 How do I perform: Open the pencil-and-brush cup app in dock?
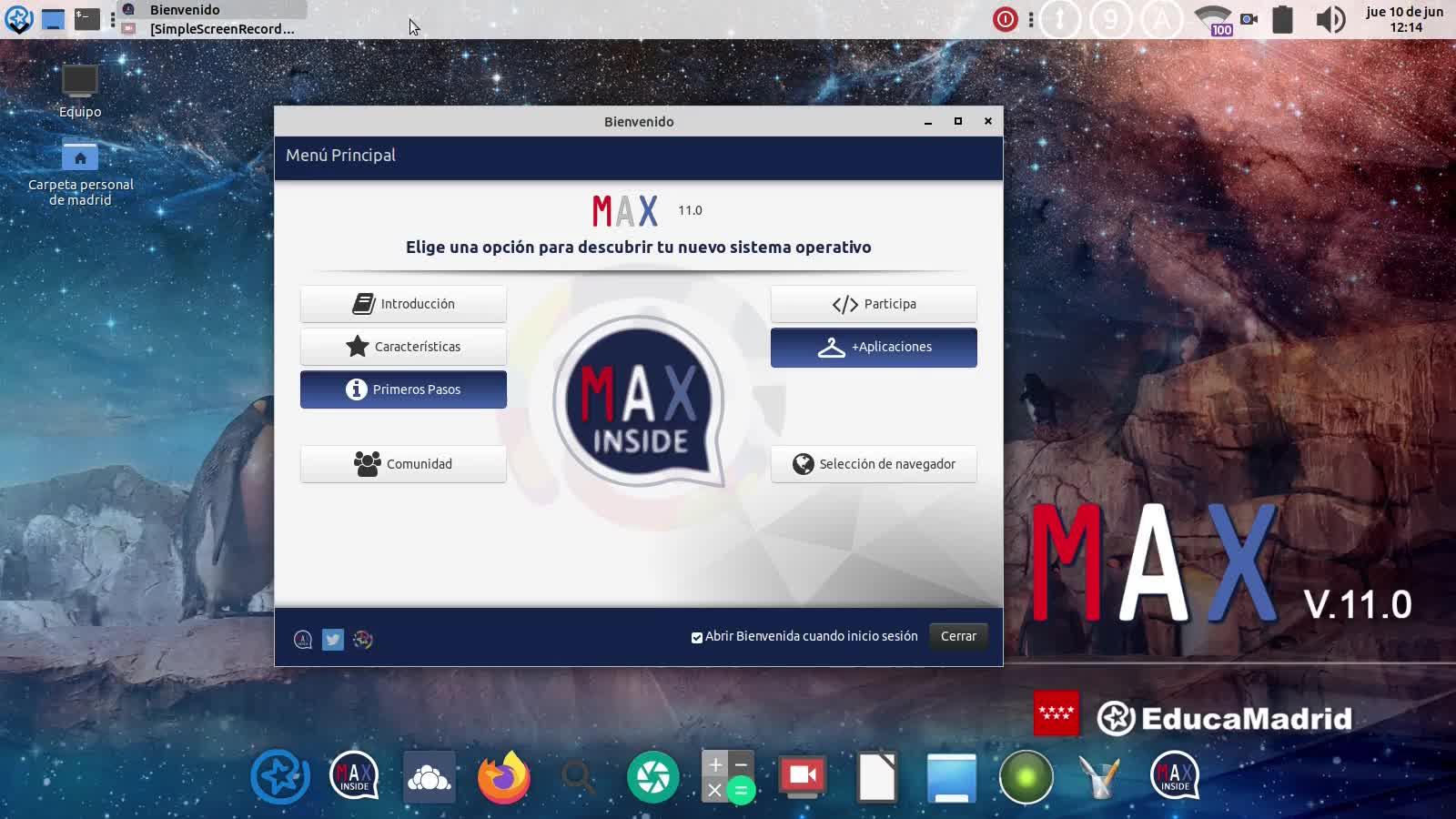click(x=1100, y=777)
